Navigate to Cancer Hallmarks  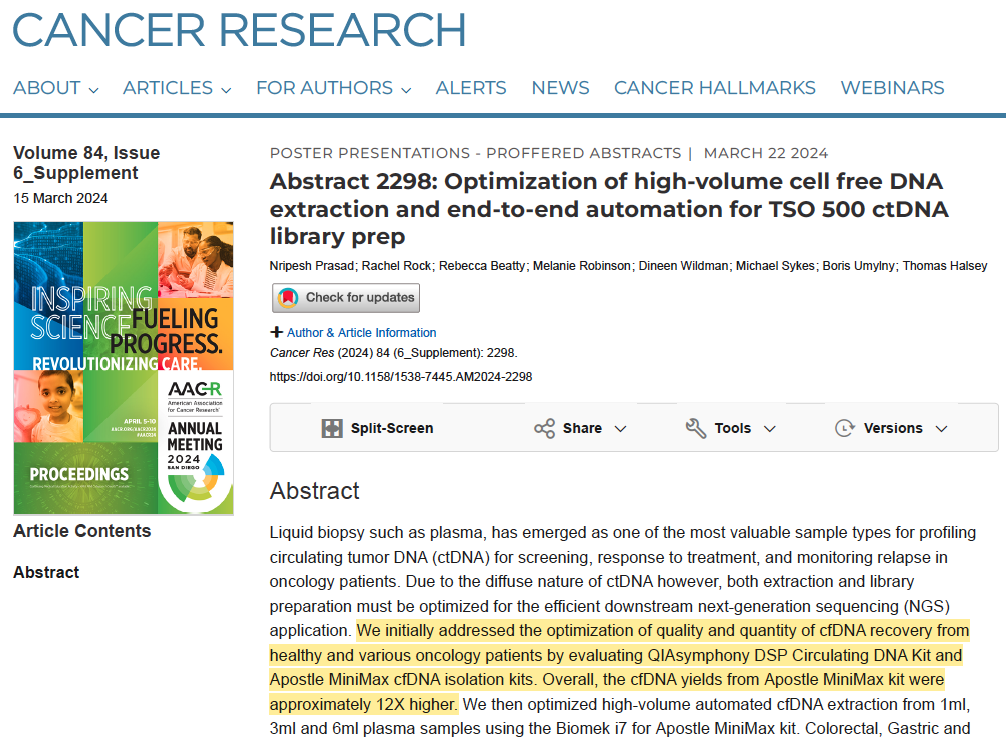click(714, 88)
